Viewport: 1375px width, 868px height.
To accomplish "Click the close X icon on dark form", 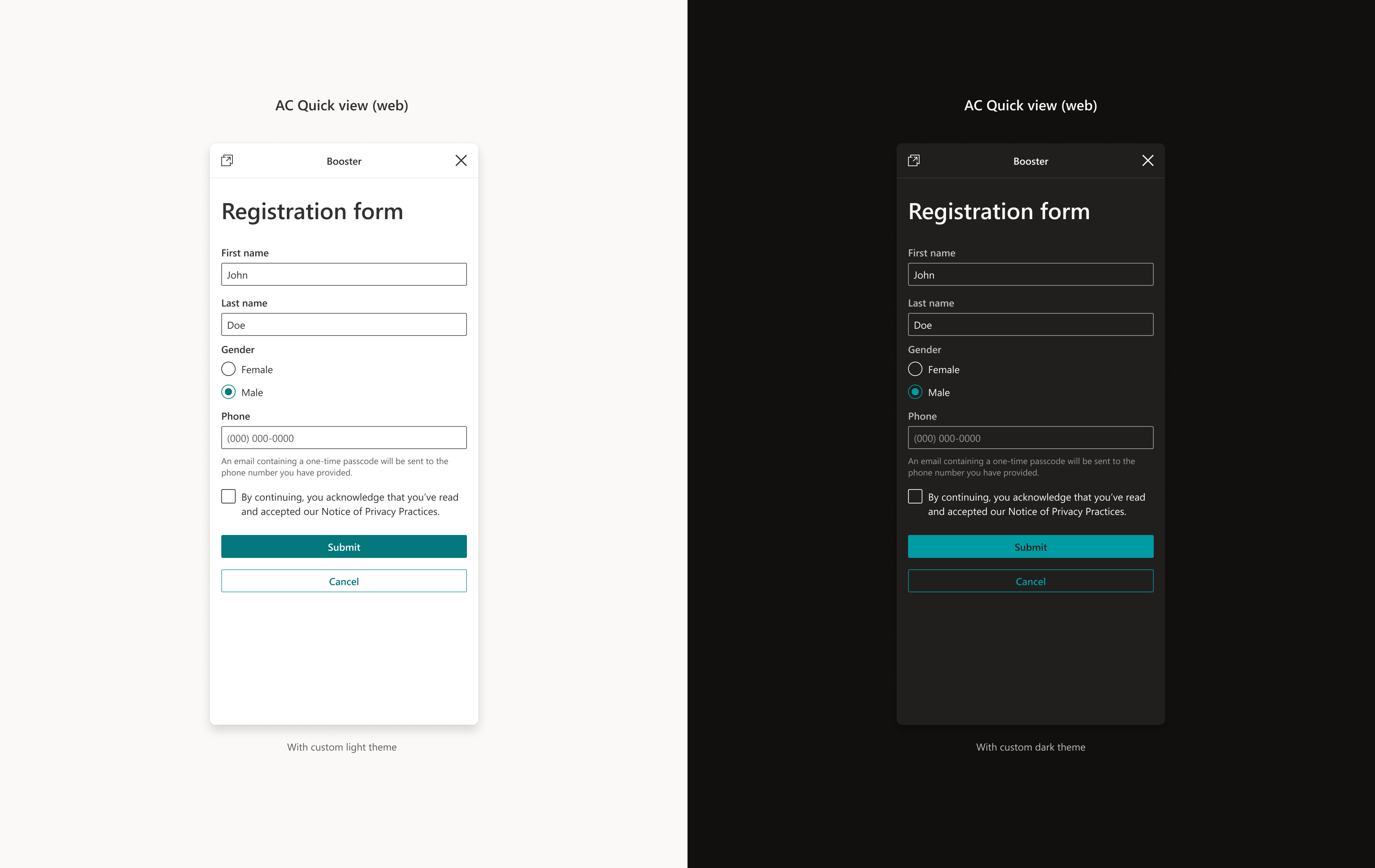I will [1148, 160].
